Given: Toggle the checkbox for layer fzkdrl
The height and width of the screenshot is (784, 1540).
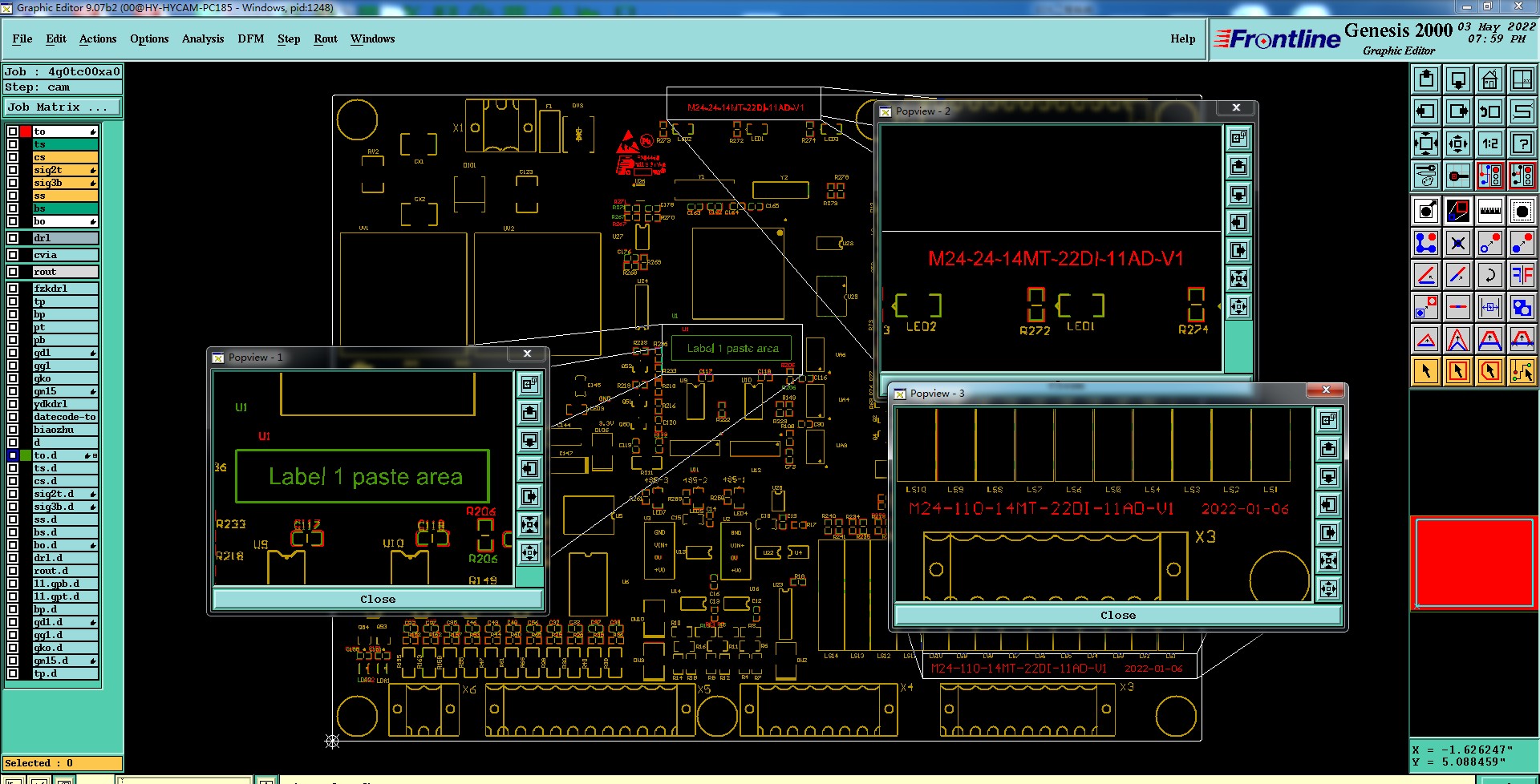Looking at the screenshot, I should [13, 289].
